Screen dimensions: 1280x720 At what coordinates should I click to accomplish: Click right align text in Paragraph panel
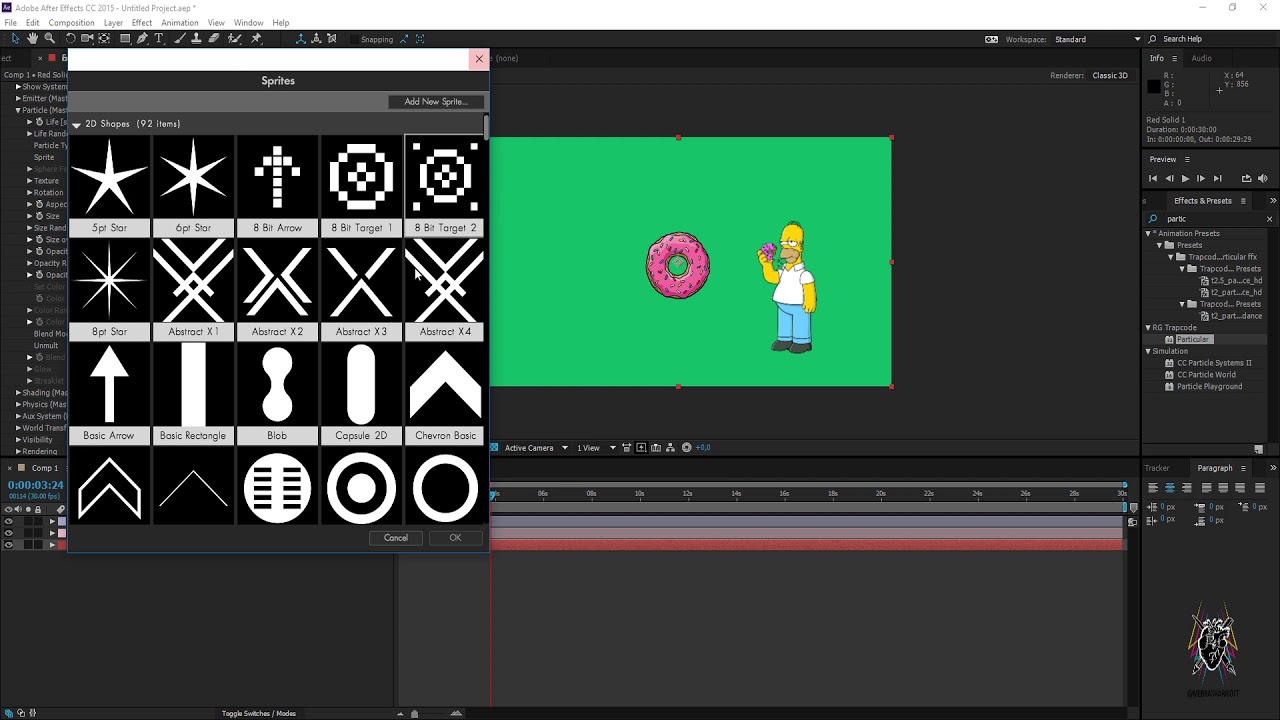(x=1186, y=488)
